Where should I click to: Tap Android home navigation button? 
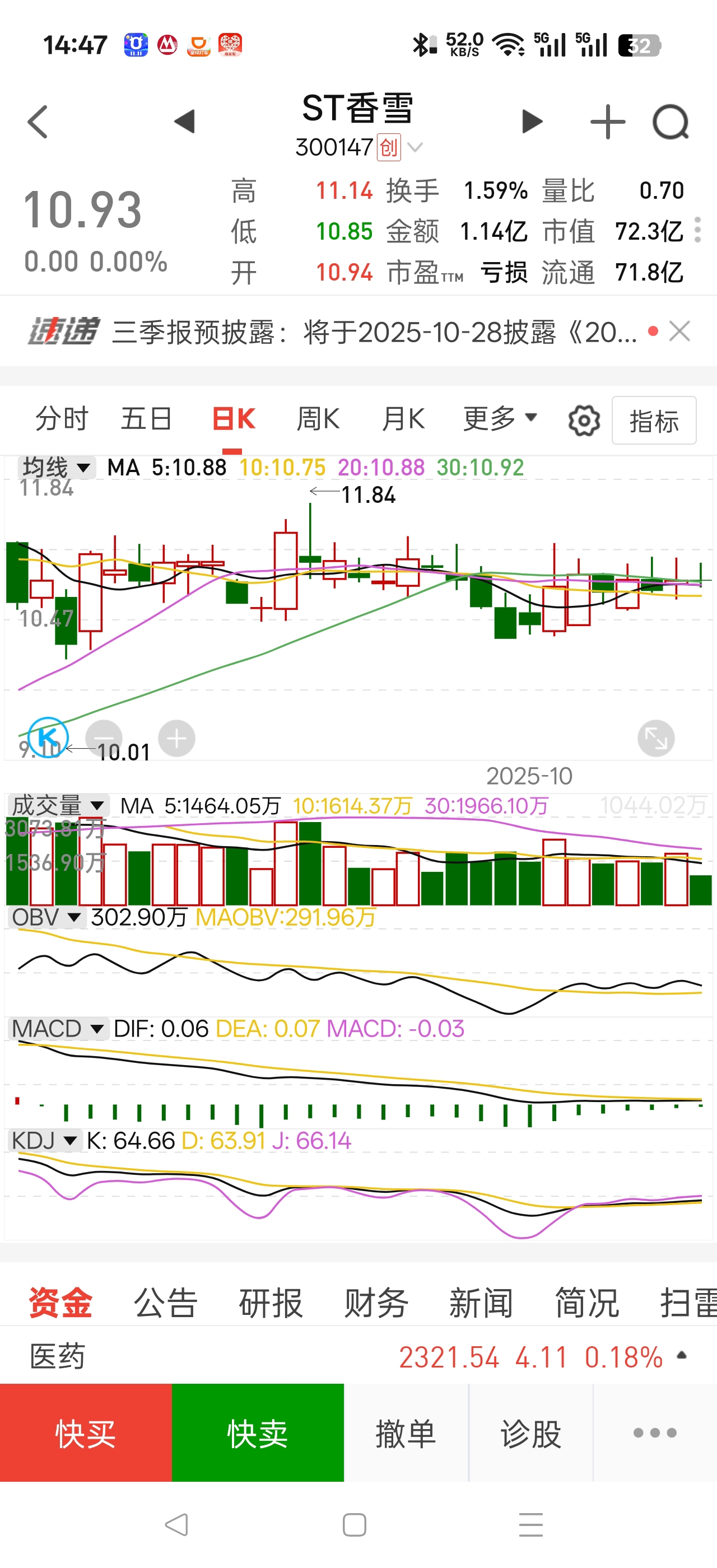pyautogui.click(x=354, y=1525)
